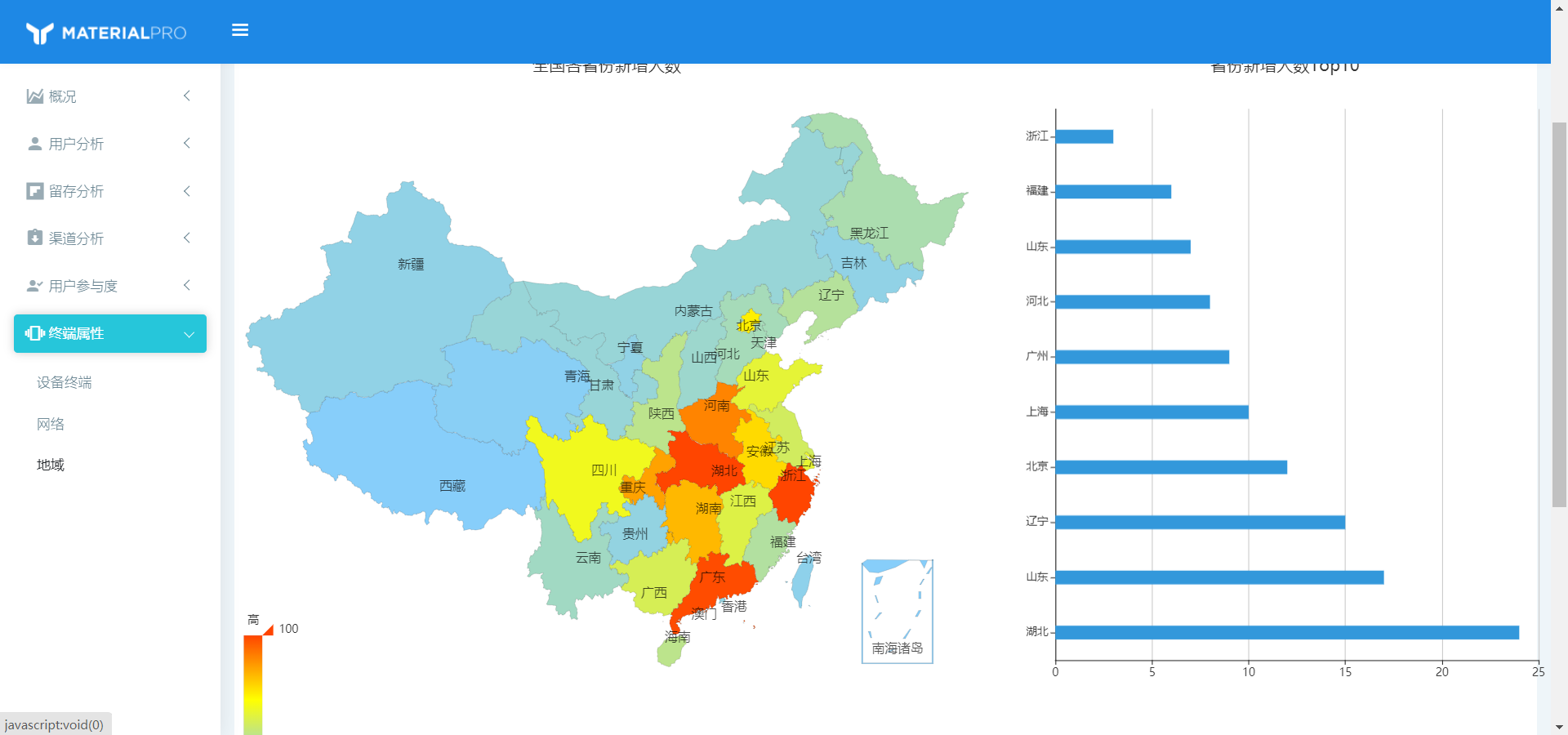This screenshot has height=735, width=1568.
Task: Click the 湖北 bar in Top10 chart
Action: coord(1287,632)
